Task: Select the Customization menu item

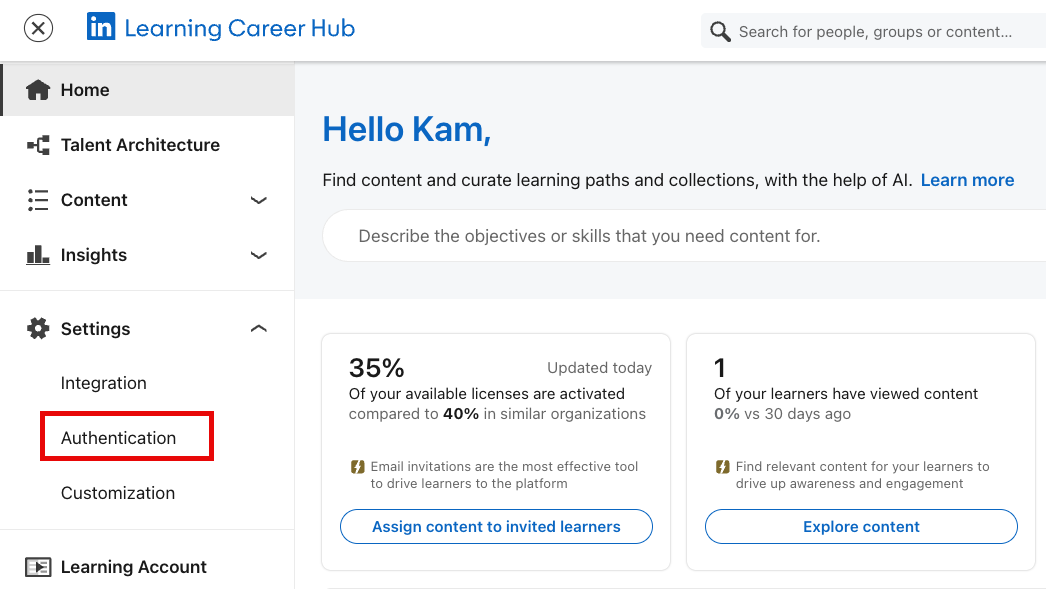Action: pos(117,492)
